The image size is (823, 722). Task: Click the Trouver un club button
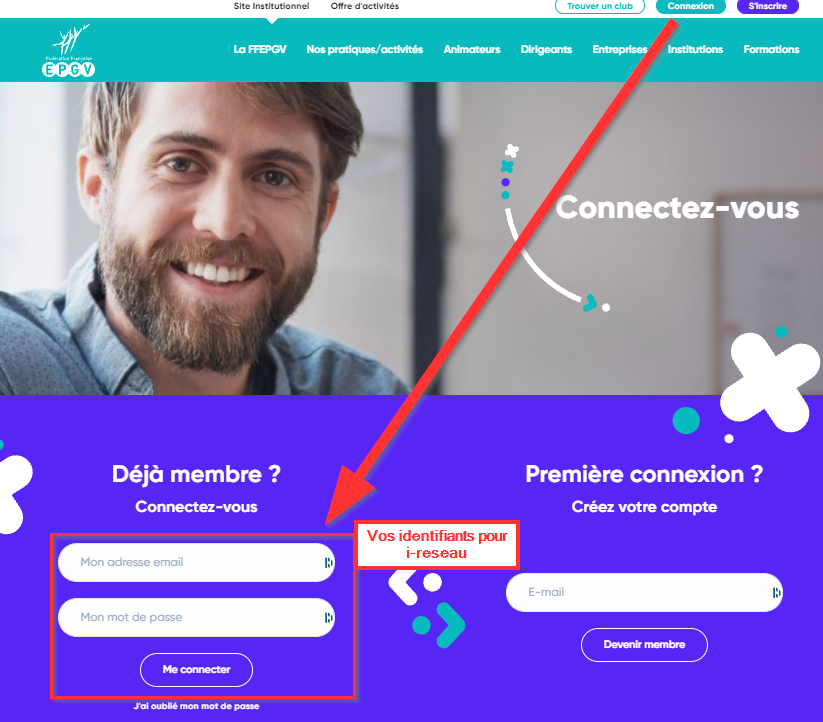pyautogui.click(x=600, y=6)
